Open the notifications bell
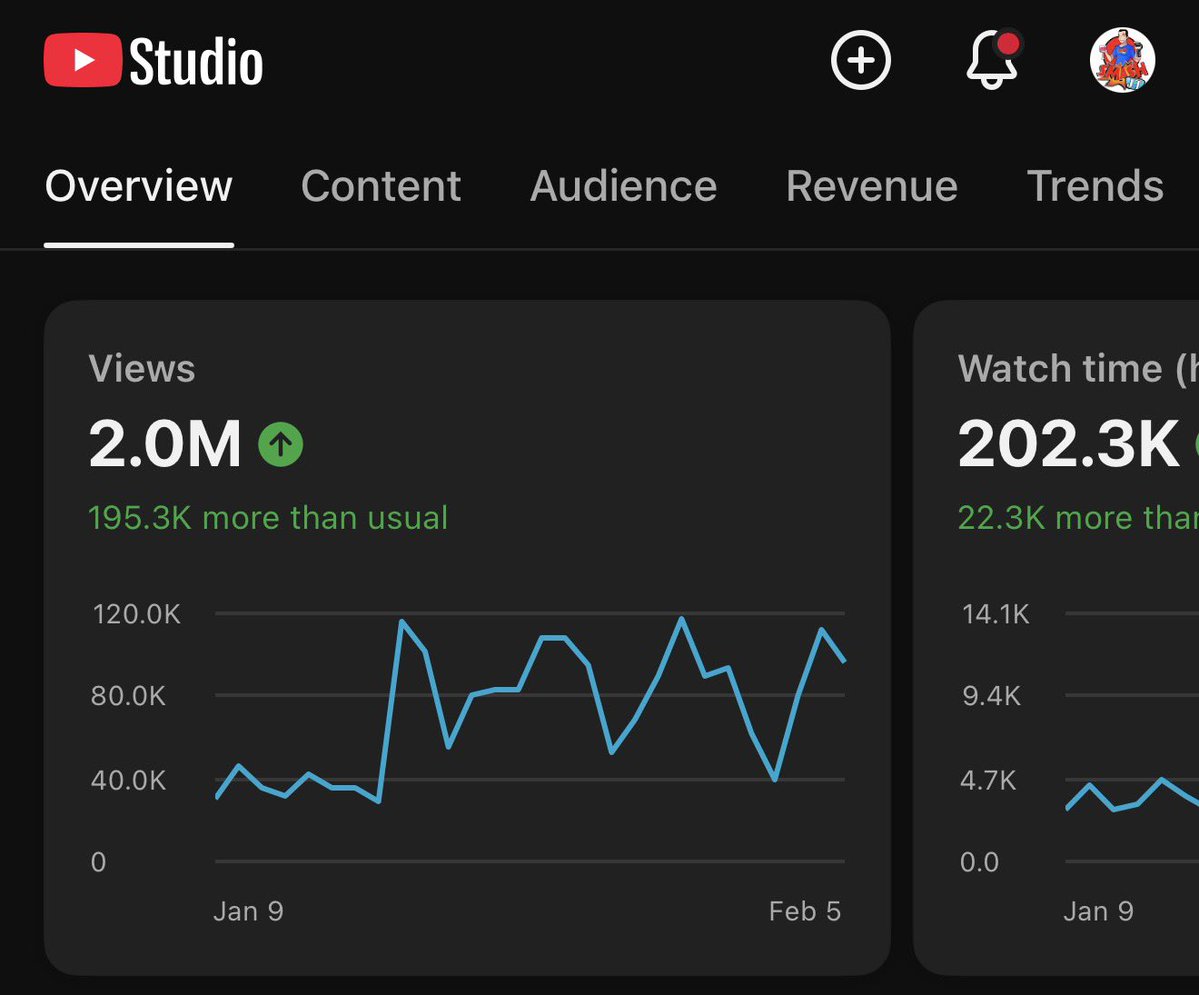Image resolution: width=1199 pixels, height=995 pixels. [x=990, y=62]
